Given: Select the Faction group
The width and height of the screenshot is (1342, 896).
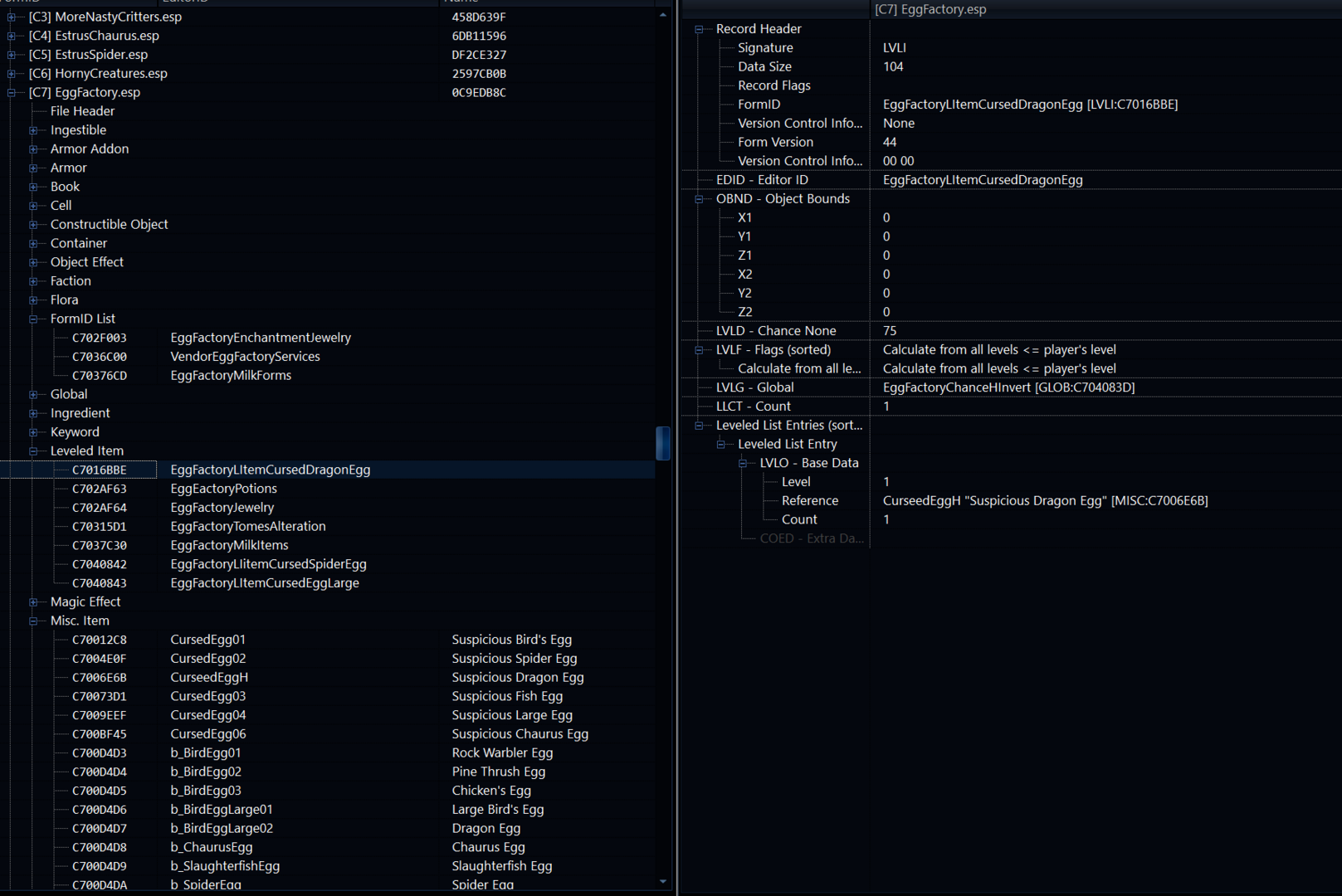Looking at the screenshot, I should [71, 281].
